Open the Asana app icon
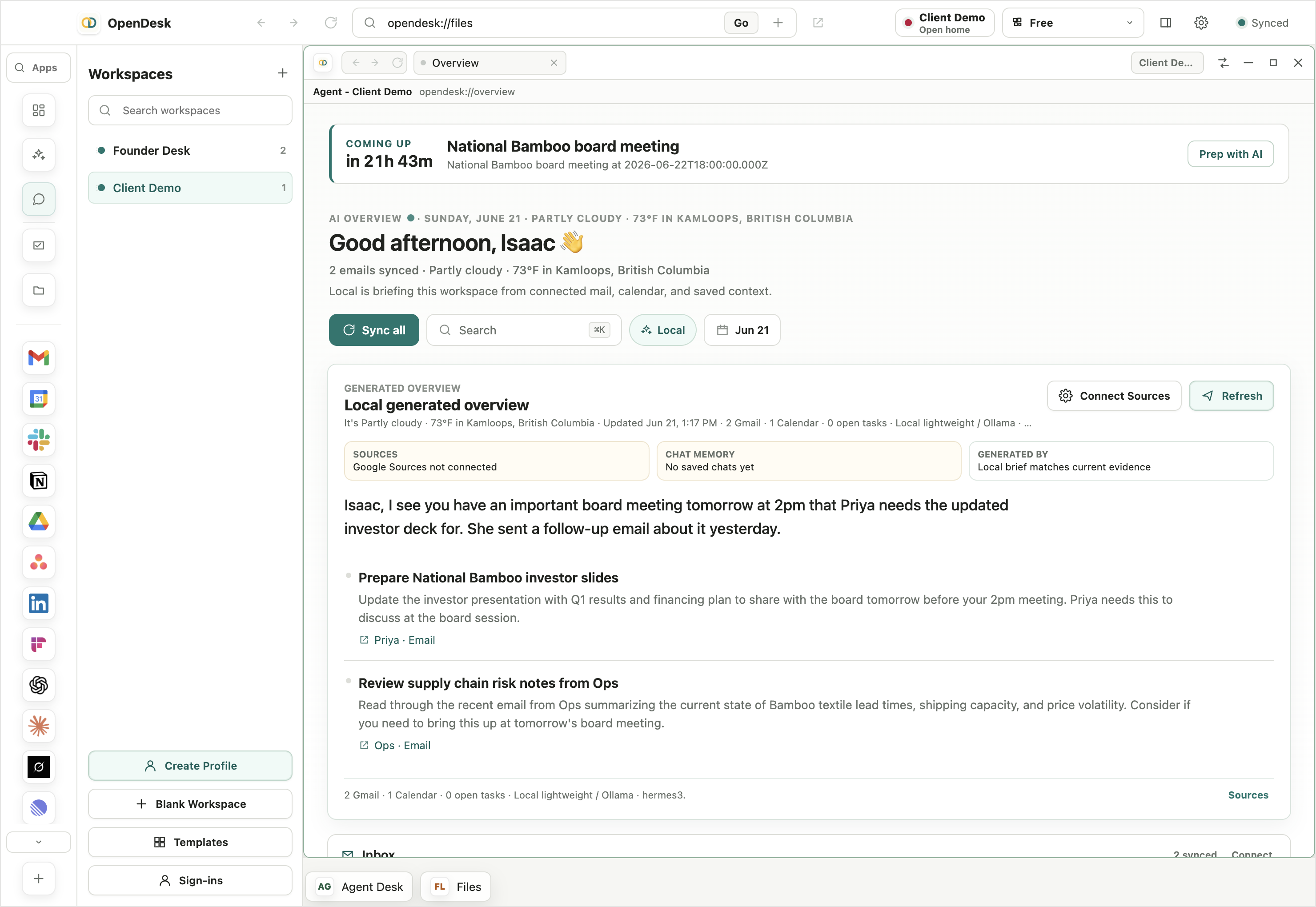Screen dimensions: 1316x907 pyautogui.click(x=39, y=562)
